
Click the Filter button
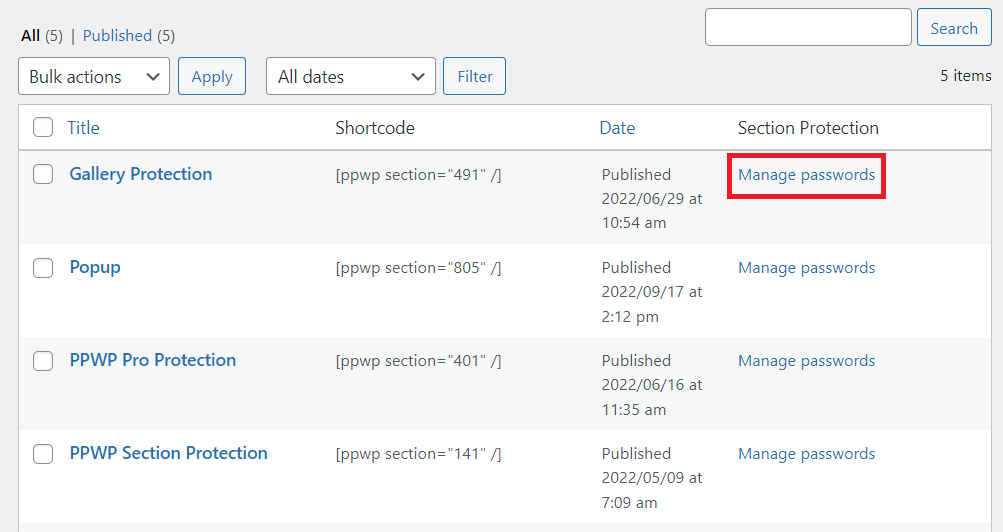pyautogui.click(x=475, y=76)
